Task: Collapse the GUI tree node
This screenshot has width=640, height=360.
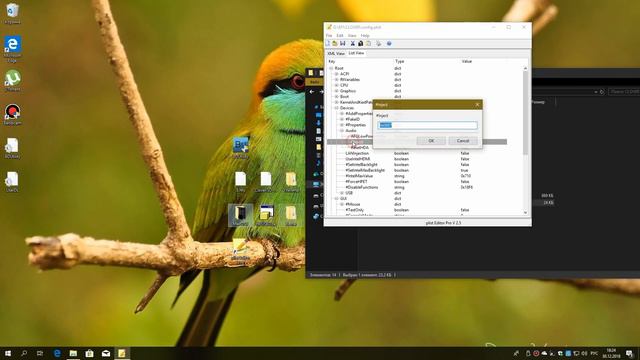Action: (x=337, y=198)
